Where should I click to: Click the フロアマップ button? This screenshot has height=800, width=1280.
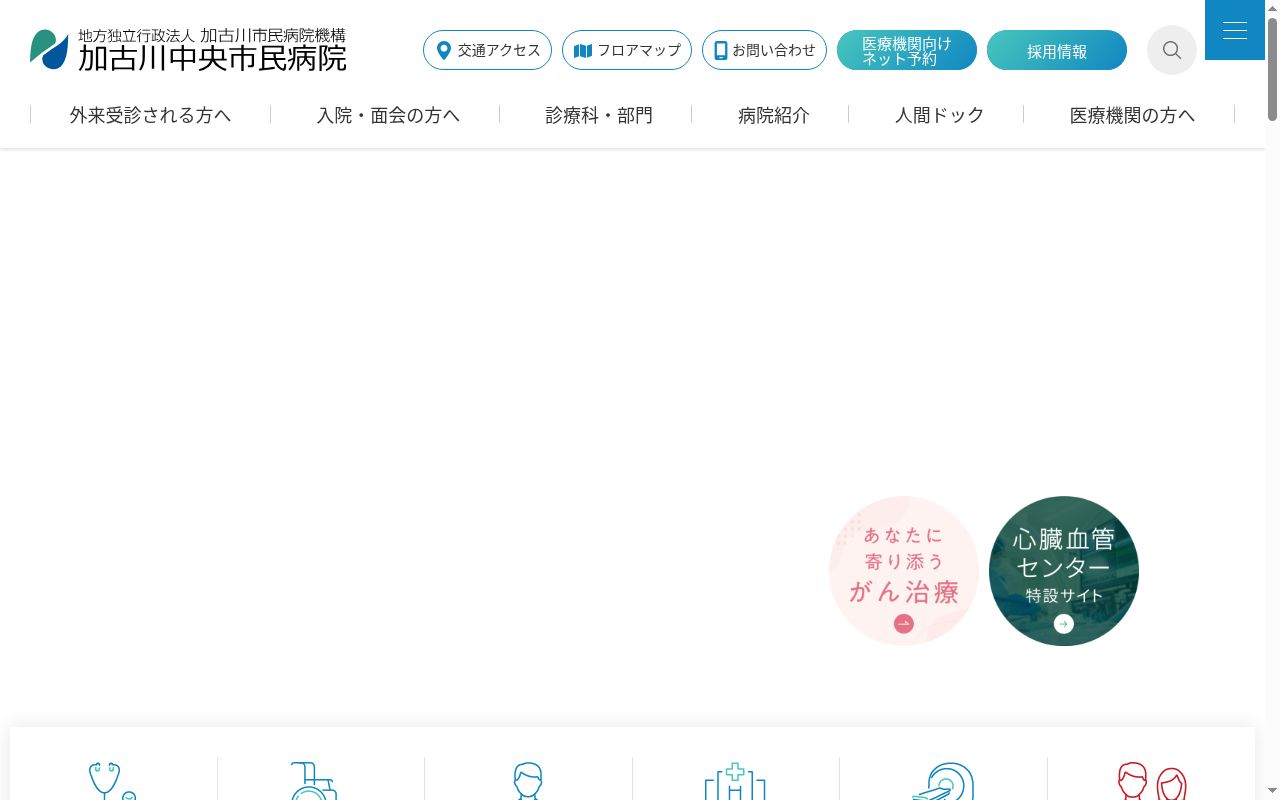[627, 50]
